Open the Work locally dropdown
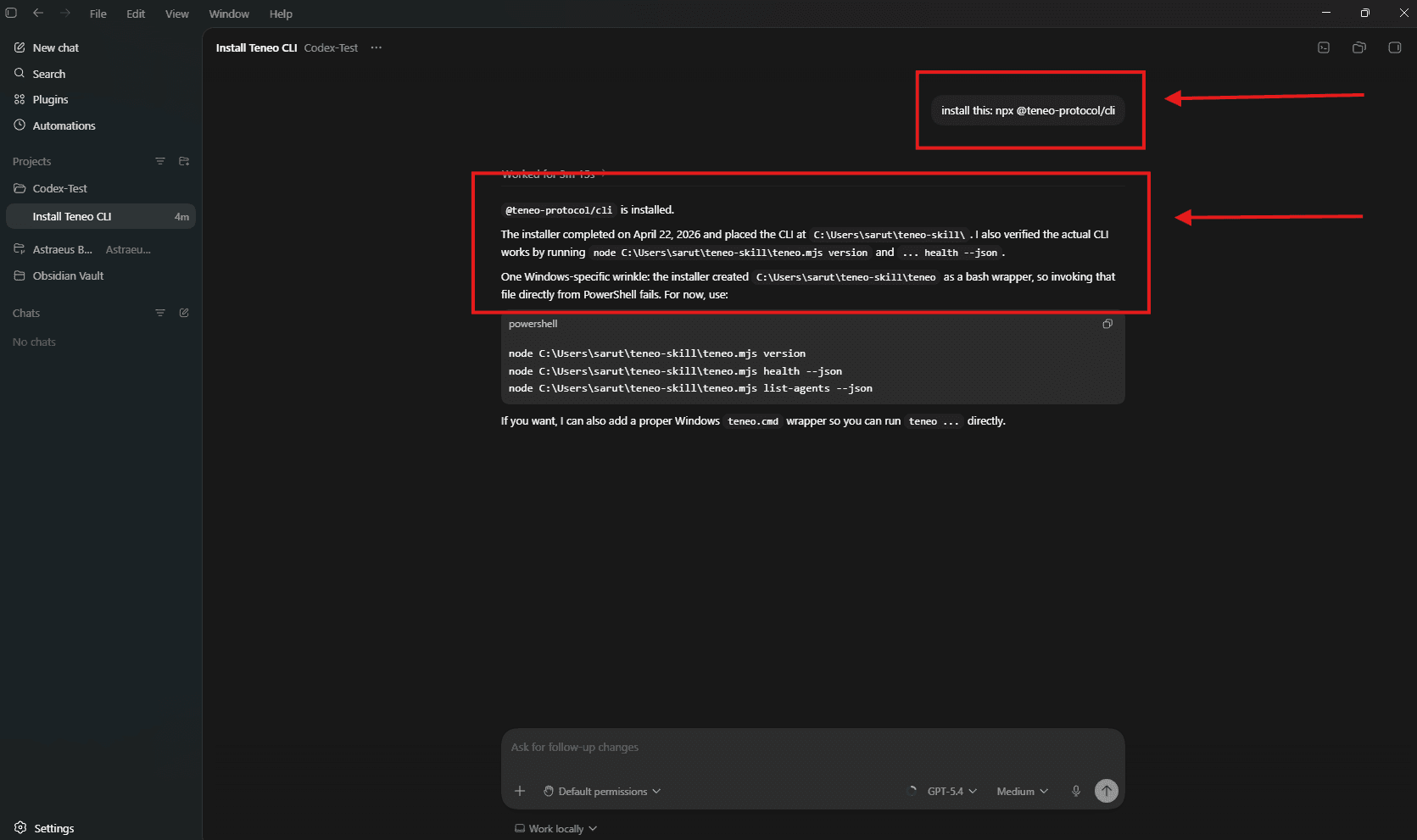 [x=556, y=828]
